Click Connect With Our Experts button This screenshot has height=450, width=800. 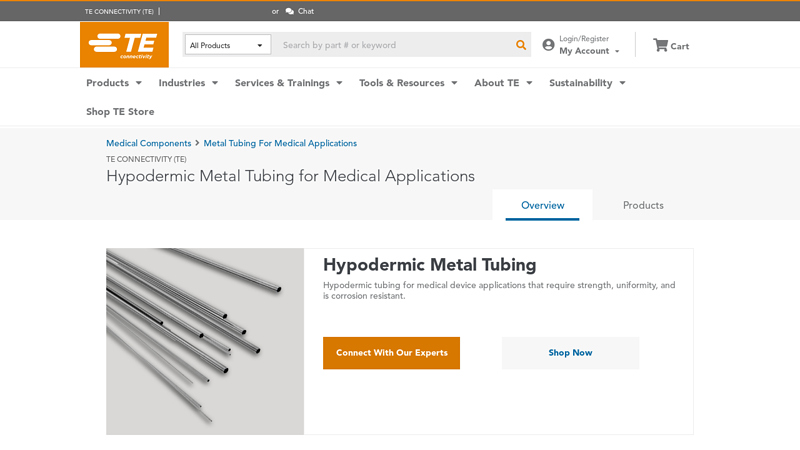(391, 353)
